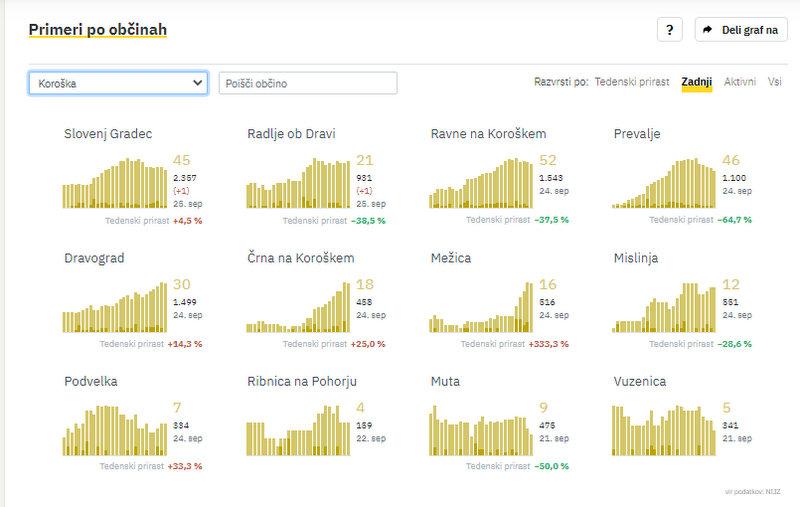Screen dimensions: 800x507
Task: Open the question mark help button
Action: pos(670,30)
